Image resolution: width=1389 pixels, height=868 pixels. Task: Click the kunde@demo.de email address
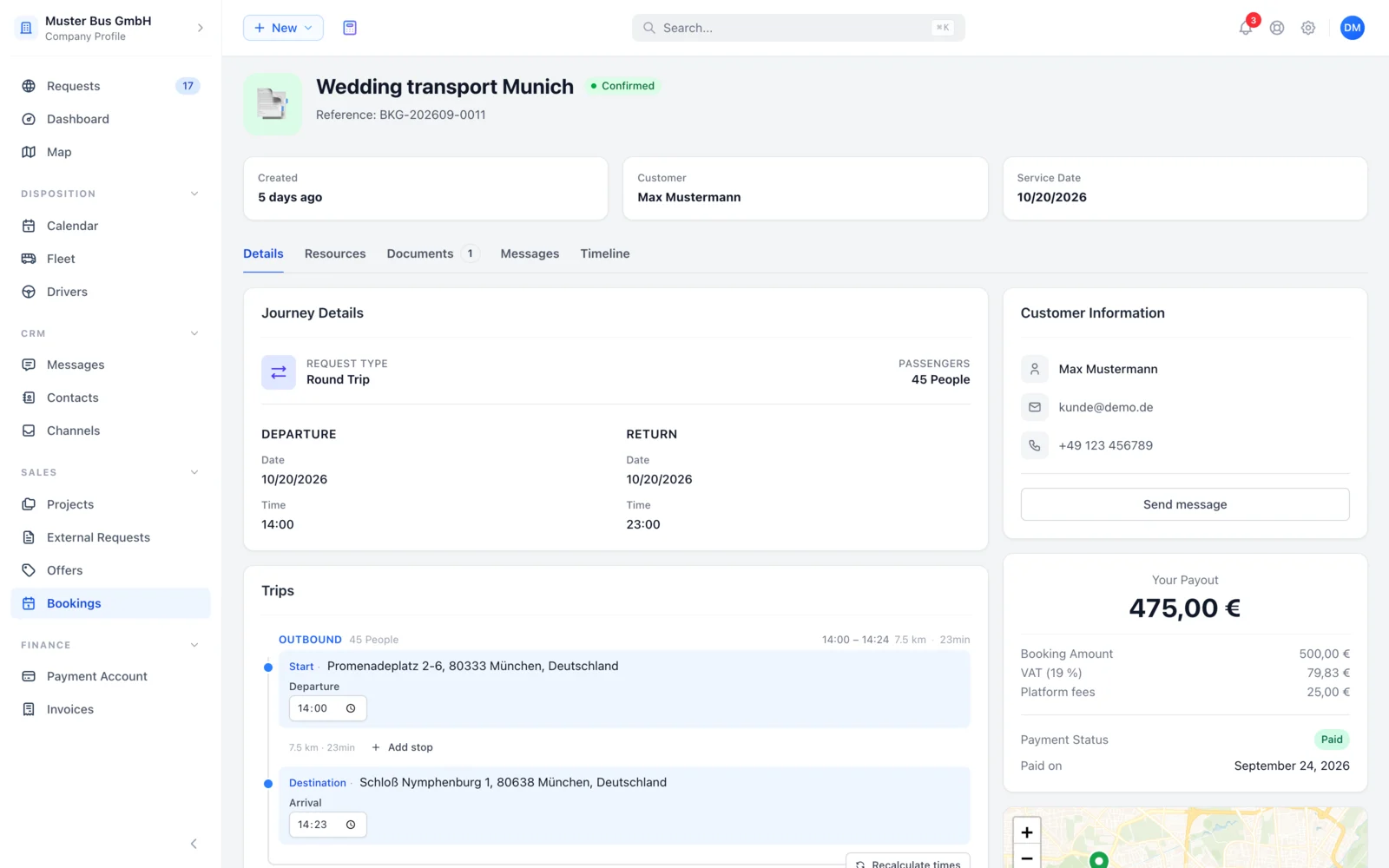pyautogui.click(x=1106, y=407)
